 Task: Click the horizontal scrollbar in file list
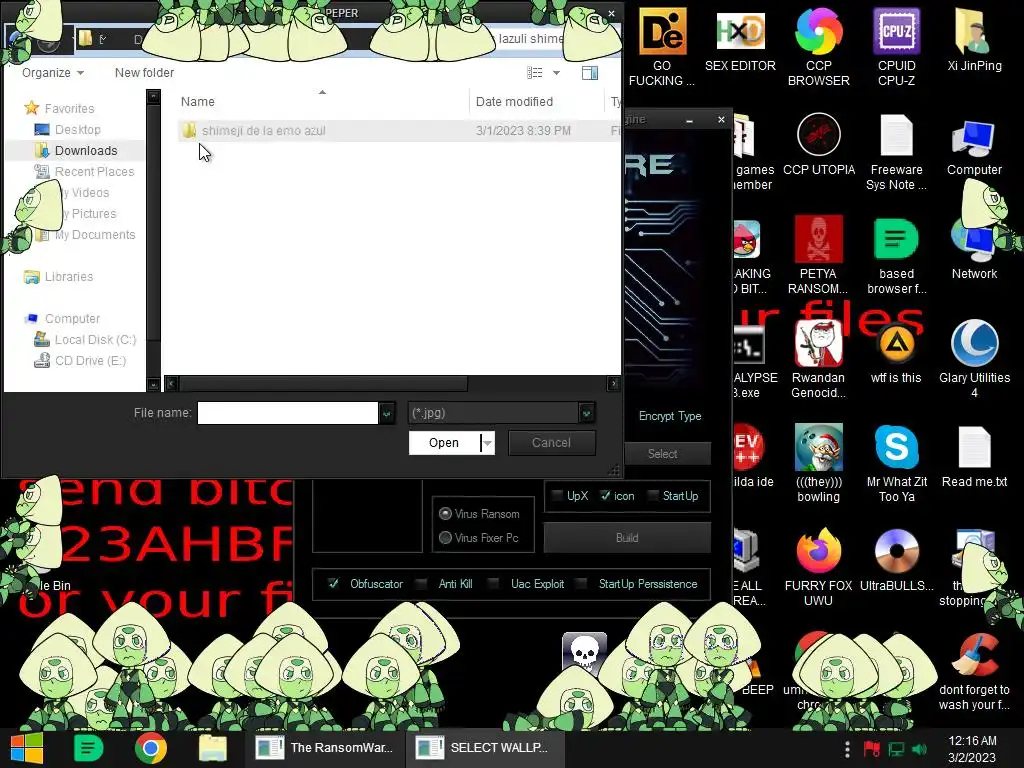323,383
